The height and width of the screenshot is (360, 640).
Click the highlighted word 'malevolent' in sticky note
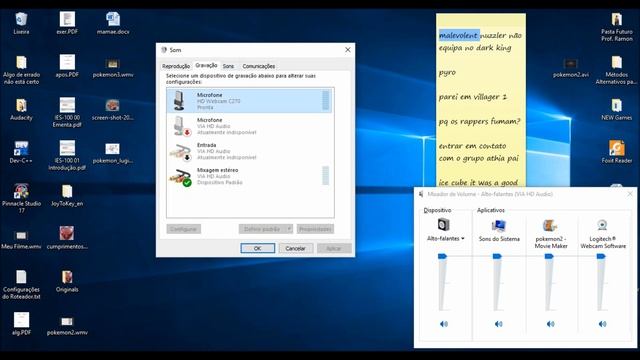coord(458,36)
